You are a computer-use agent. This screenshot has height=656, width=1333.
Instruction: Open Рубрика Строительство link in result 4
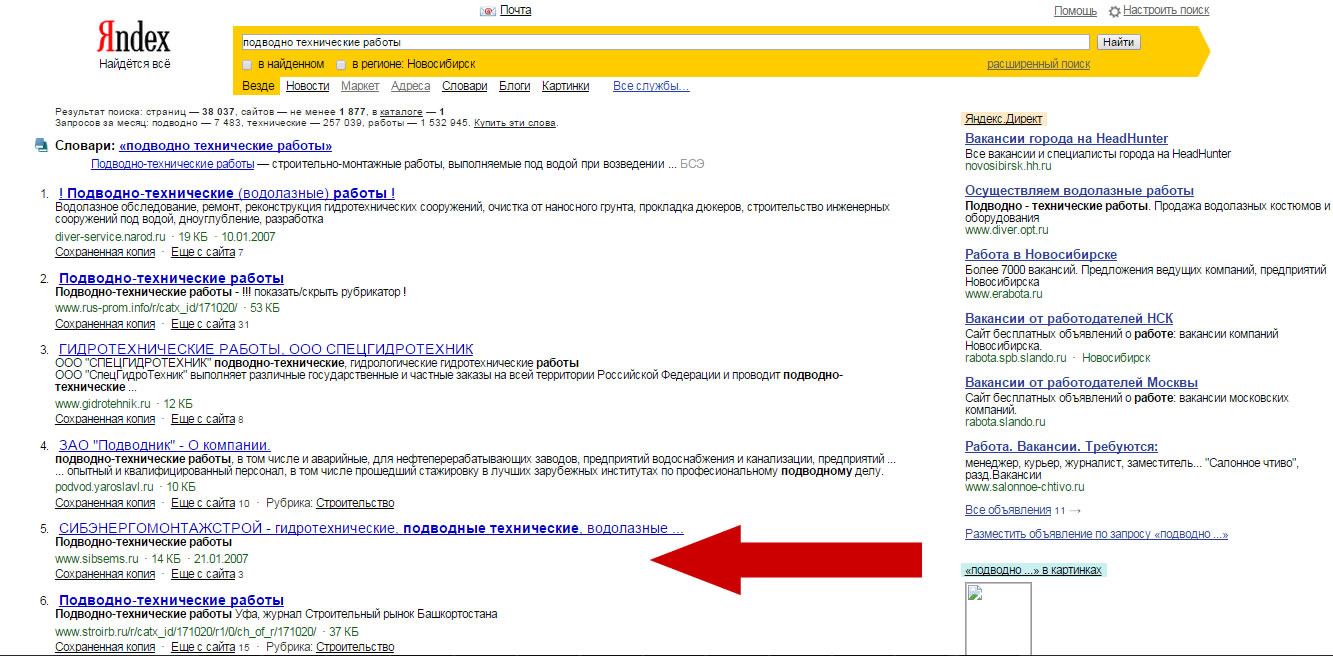(355, 503)
